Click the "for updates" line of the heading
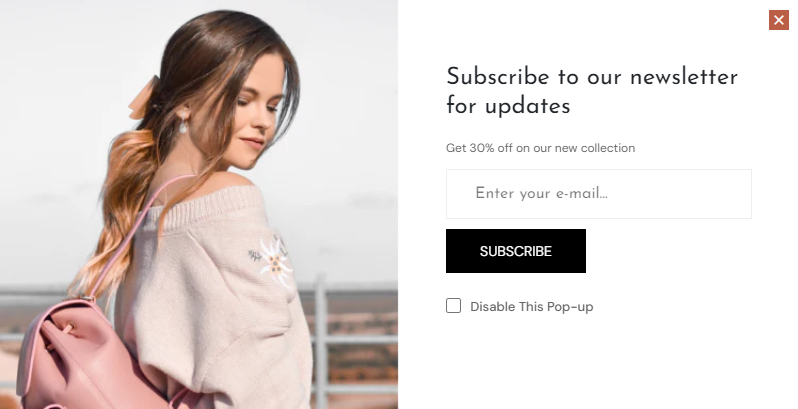Image resolution: width=798 pixels, height=409 pixels. tap(508, 107)
